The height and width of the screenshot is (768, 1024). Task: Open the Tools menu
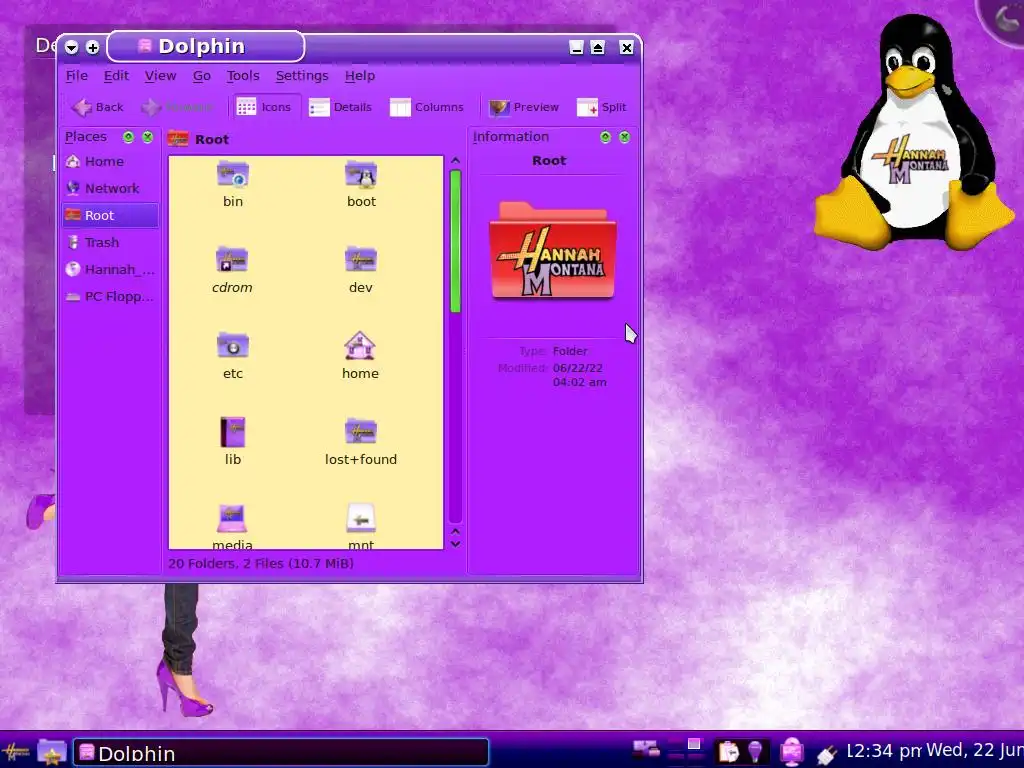pyautogui.click(x=243, y=76)
